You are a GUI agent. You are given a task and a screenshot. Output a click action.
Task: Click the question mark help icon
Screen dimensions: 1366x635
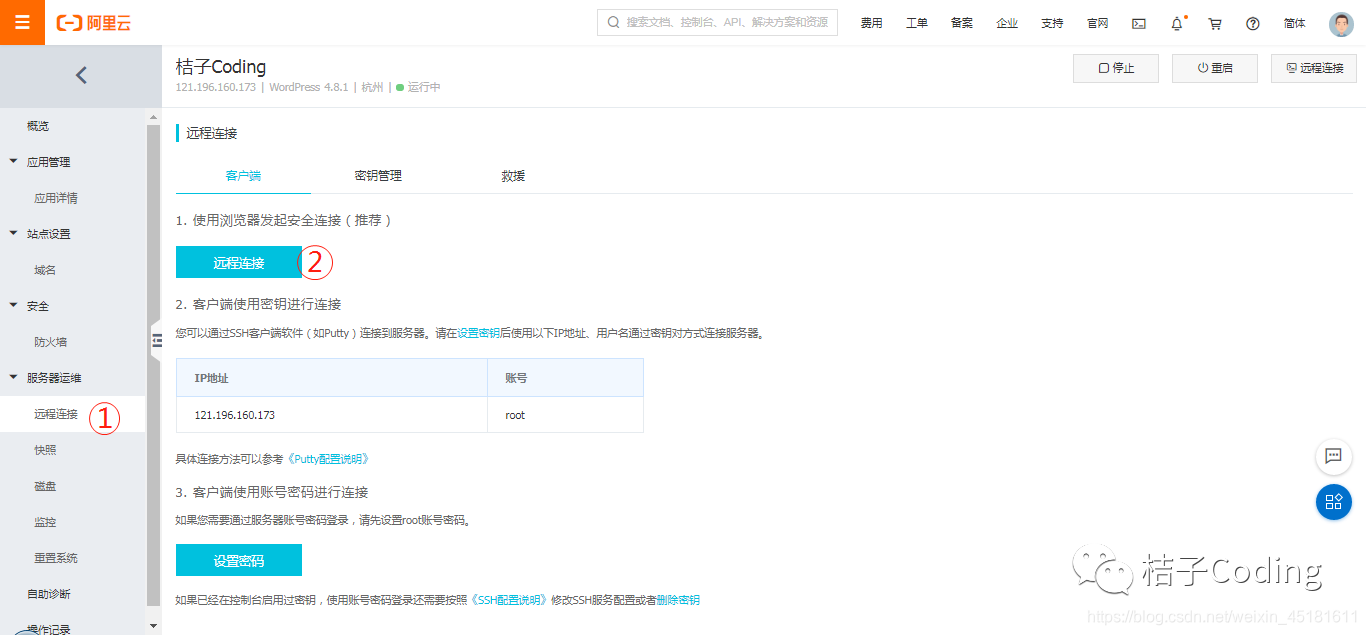click(1252, 22)
